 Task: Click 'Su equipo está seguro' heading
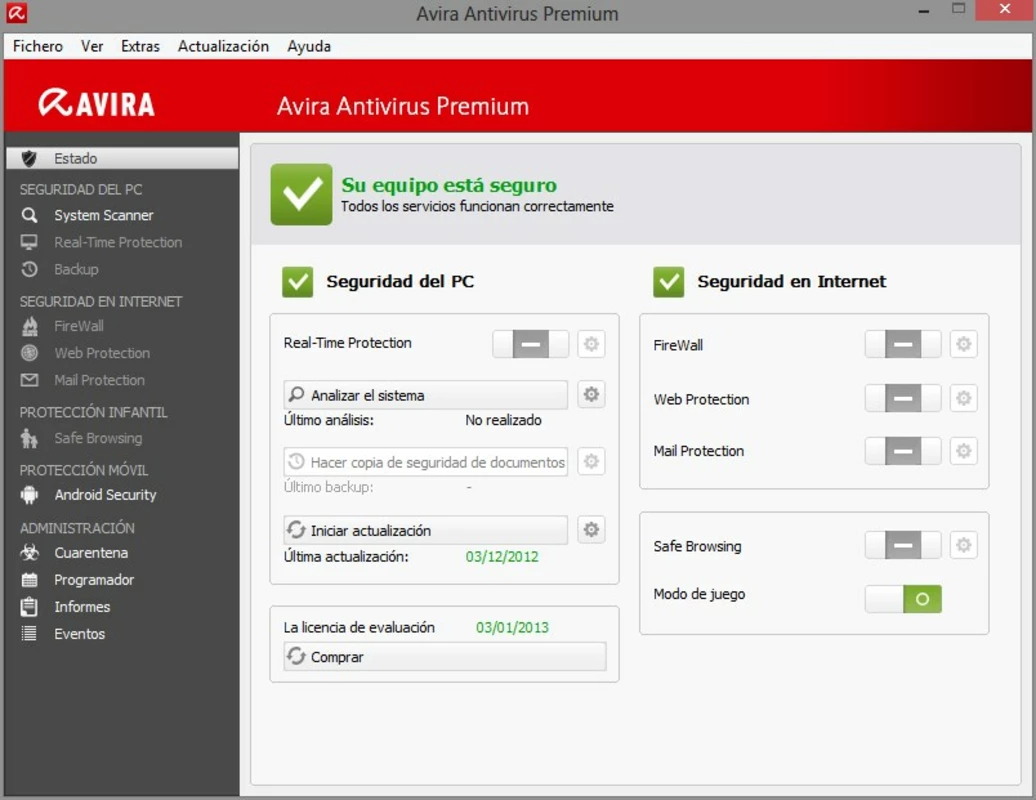coord(449,186)
